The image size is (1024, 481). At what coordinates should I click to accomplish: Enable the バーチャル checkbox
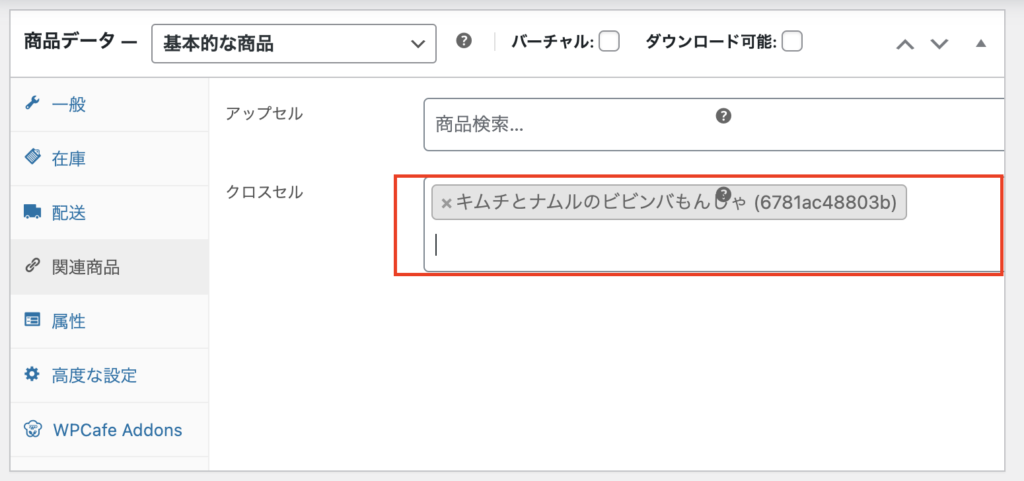[x=609, y=42]
